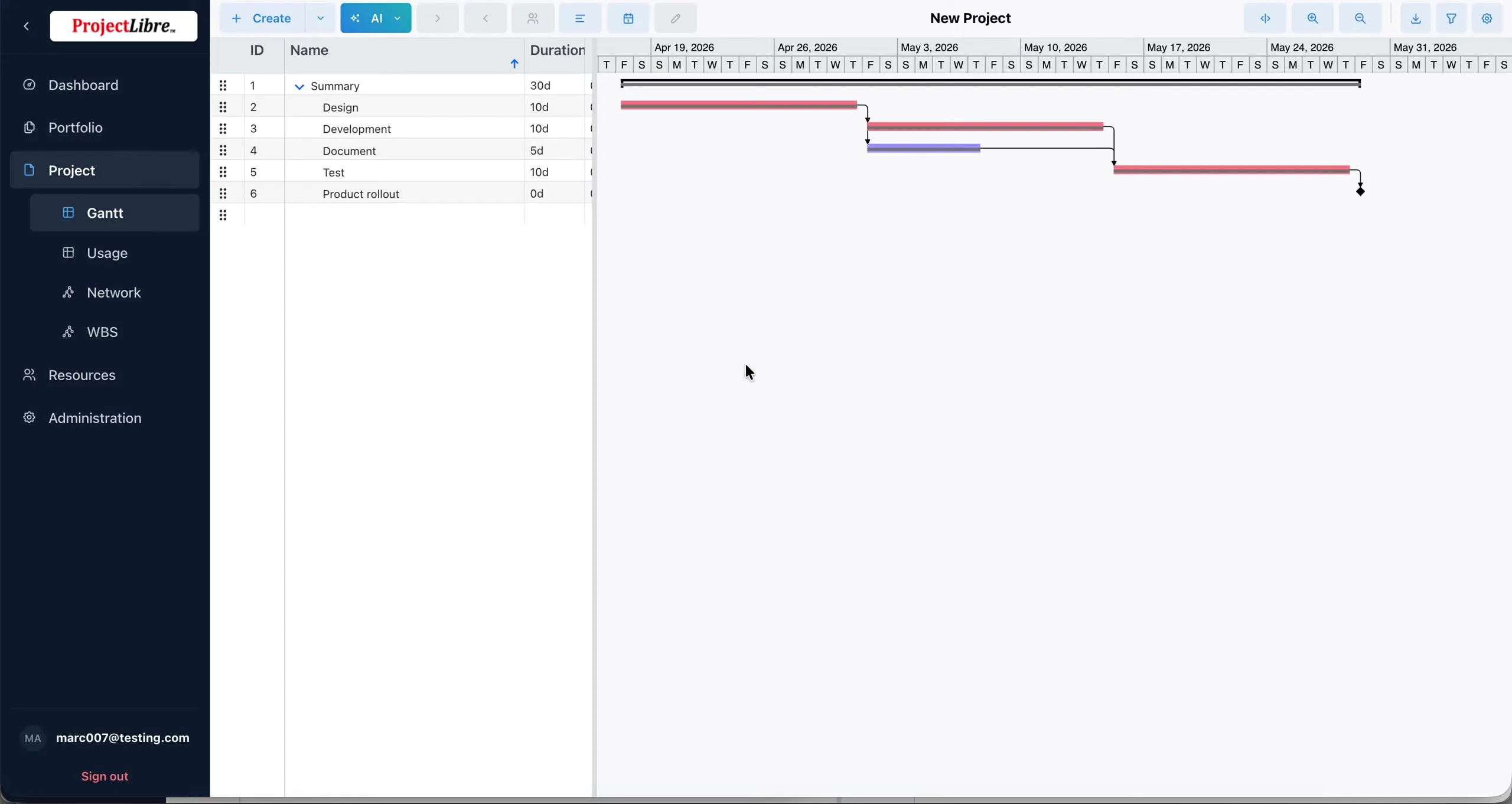The height and width of the screenshot is (804, 1512).
Task: Switch to the WBS view
Action: [115, 332]
